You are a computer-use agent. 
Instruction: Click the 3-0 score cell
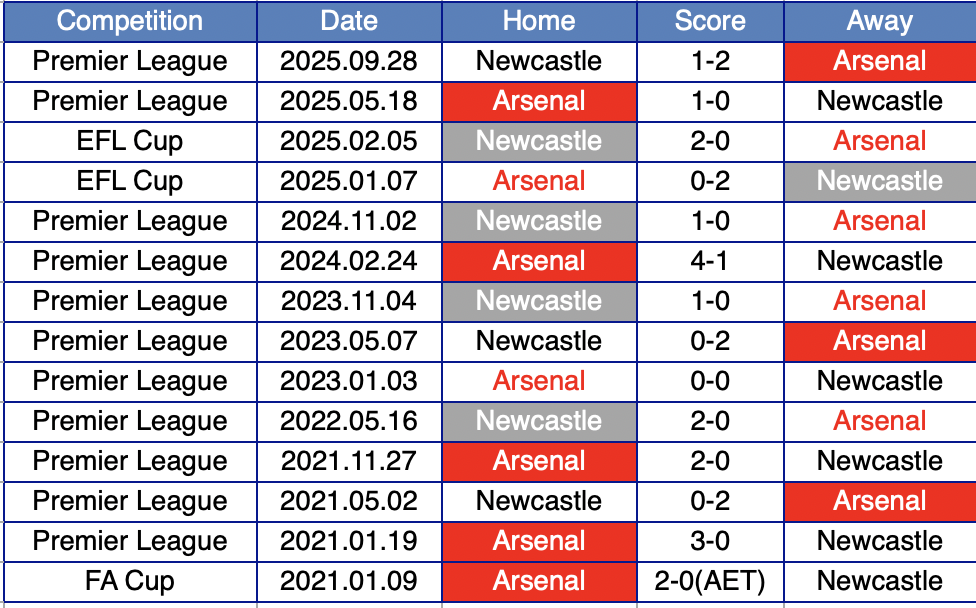[710, 541]
